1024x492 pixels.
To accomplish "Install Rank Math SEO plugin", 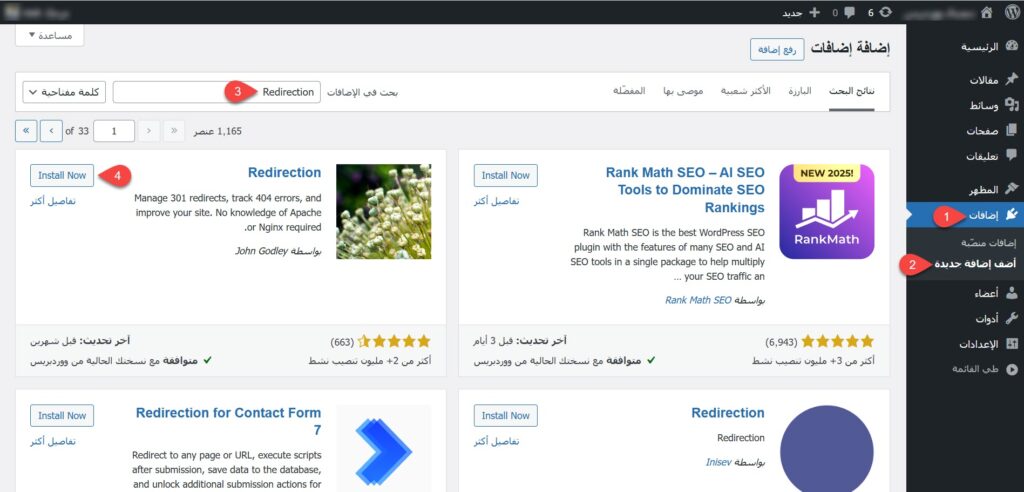I will (505, 175).
